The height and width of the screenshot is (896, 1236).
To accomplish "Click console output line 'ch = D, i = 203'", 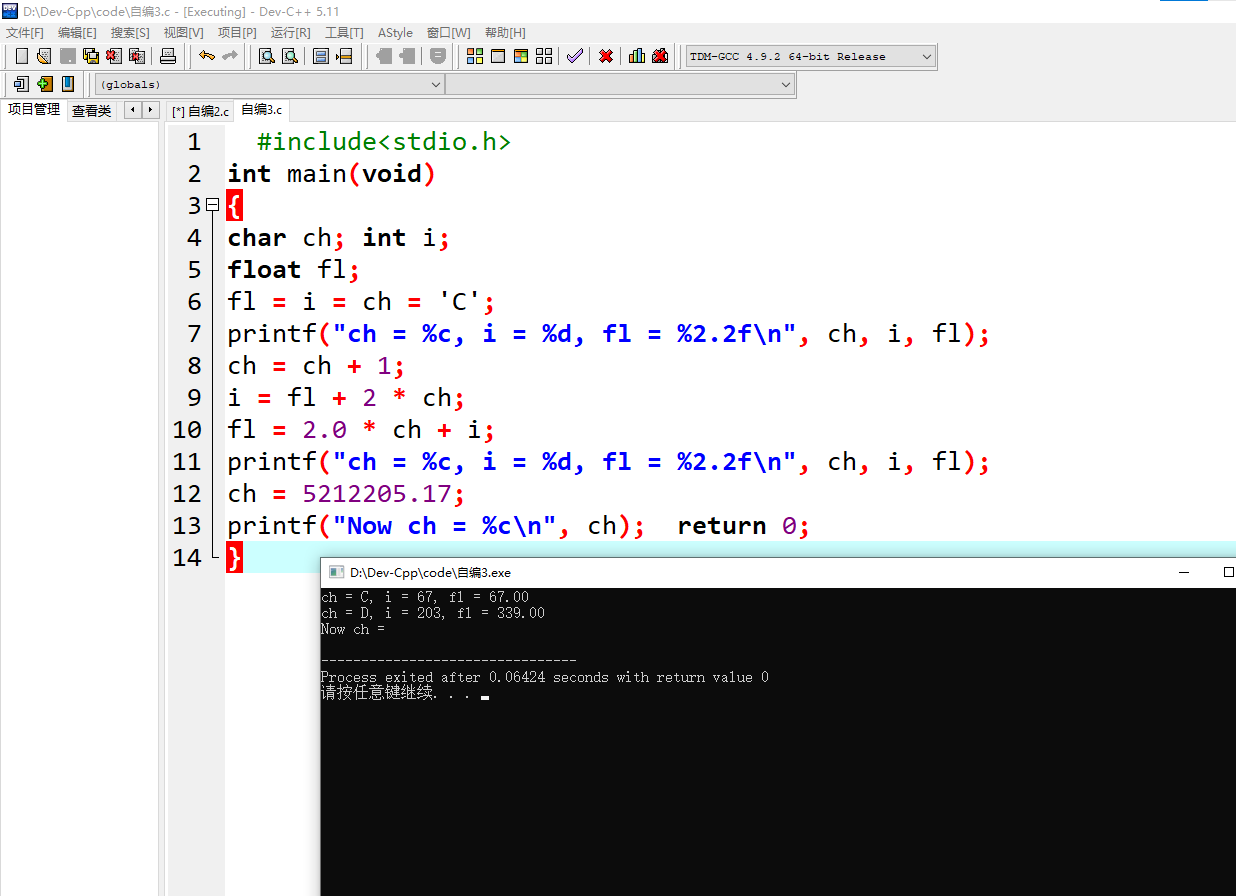I will [x=433, y=613].
